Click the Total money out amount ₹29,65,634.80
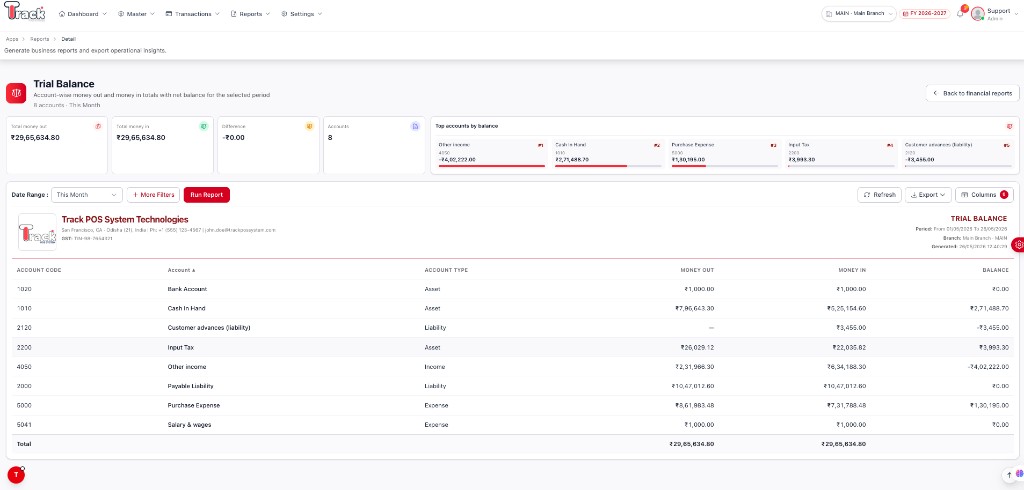This screenshot has height=490, width=1024. click(x=35, y=138)
